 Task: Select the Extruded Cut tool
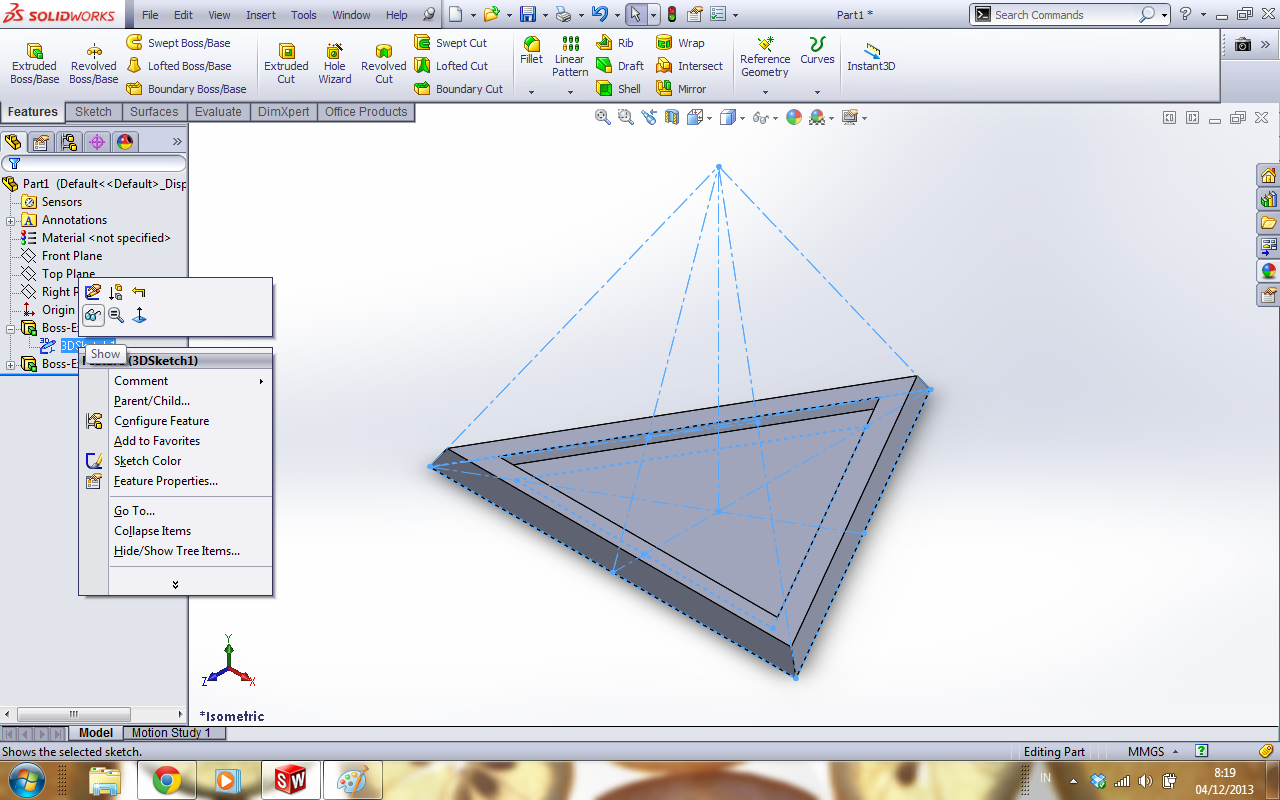coord(286,65)
